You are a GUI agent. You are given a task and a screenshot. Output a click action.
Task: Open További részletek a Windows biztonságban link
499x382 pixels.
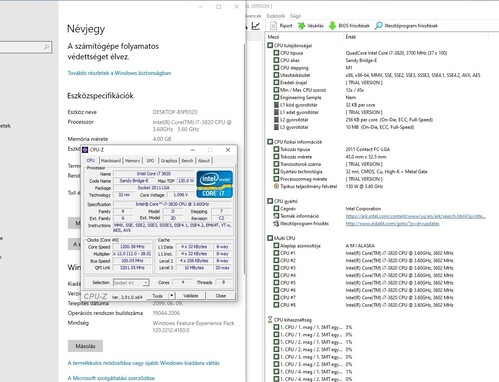tap(119, 73)
